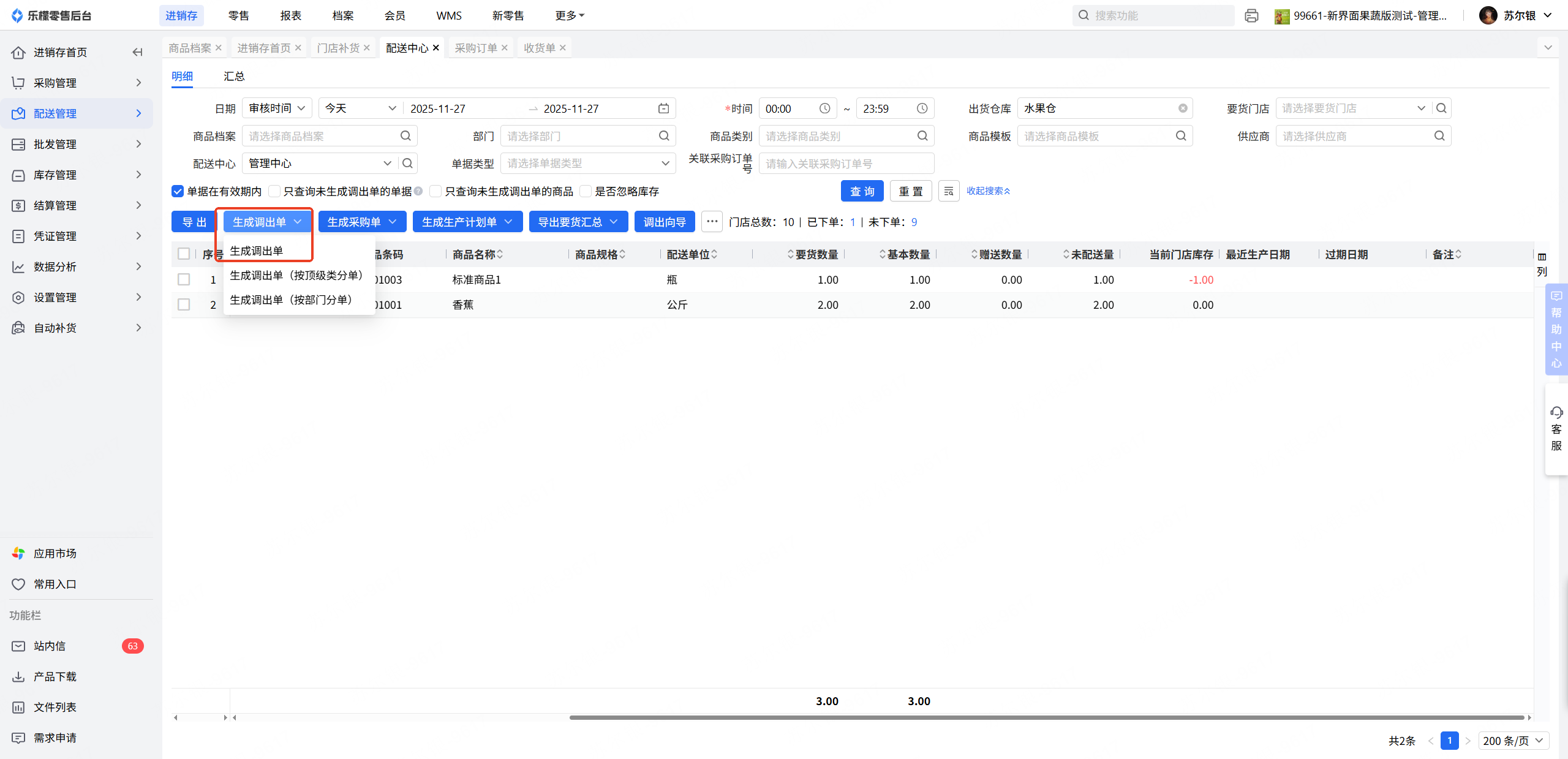This screenshot has width=1568, height=759.
Task: Switch to the 汇总 tab
Action: point(234,76)
